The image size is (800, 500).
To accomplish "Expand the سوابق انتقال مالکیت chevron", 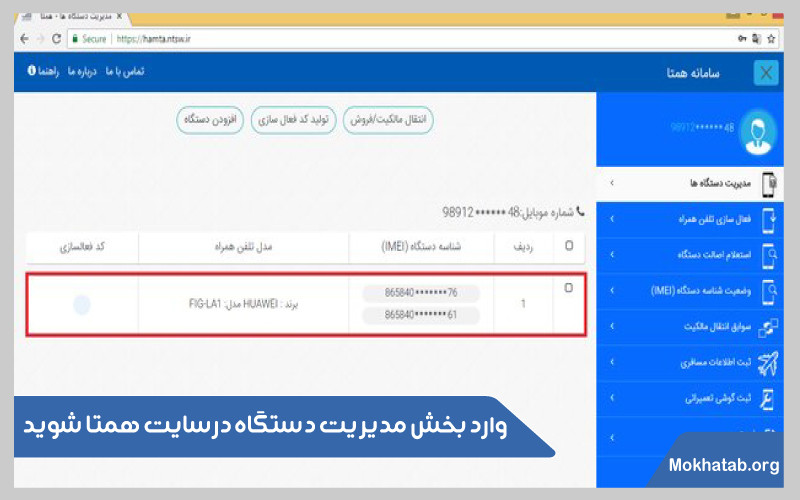I will tap(612, 326).
